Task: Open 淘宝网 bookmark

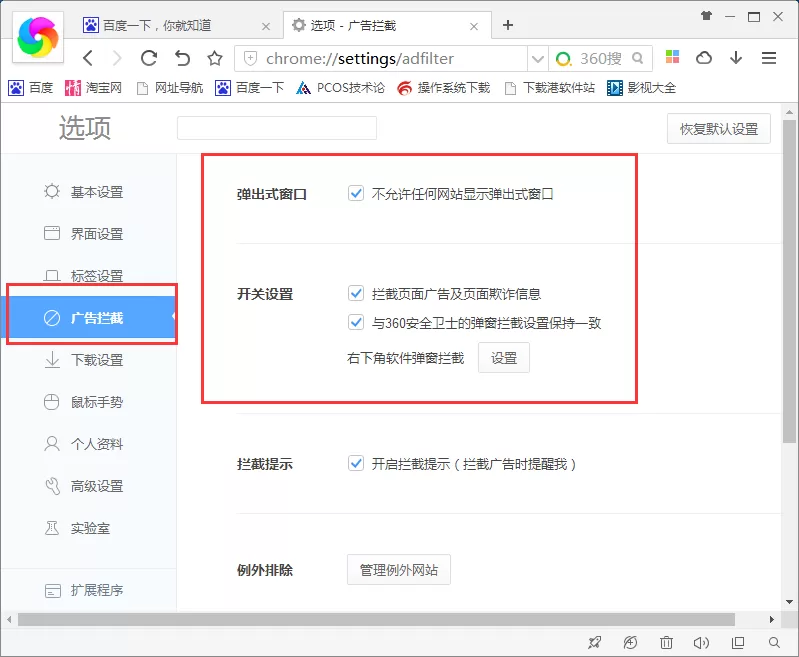Action: 93,88
